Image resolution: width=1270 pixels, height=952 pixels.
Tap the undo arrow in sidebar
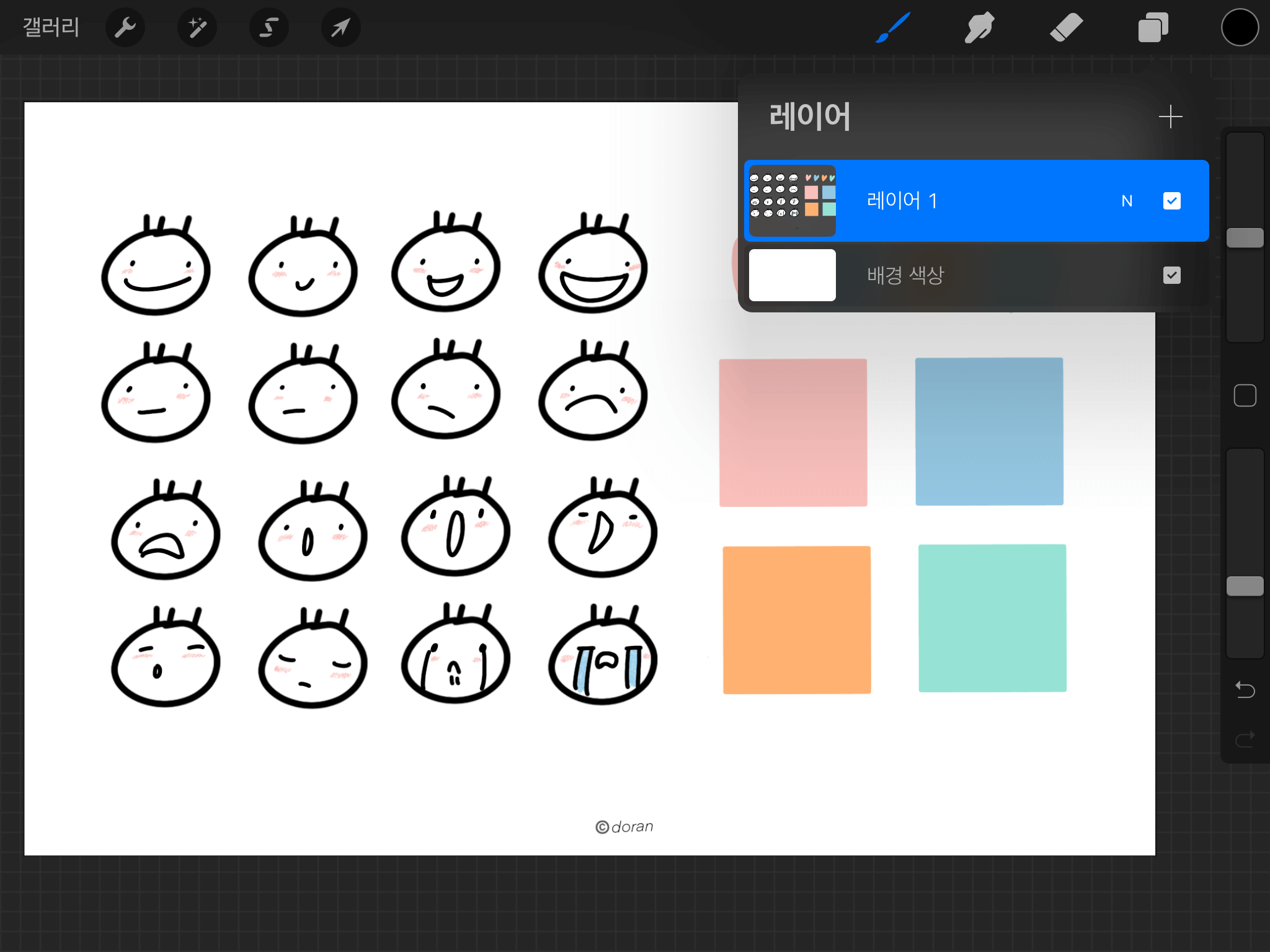click(x=1245, y=689)
